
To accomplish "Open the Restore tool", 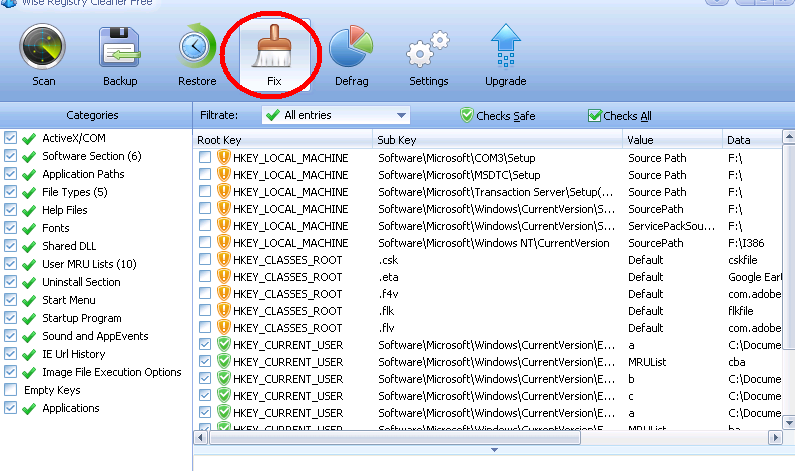I will (197, 47).
